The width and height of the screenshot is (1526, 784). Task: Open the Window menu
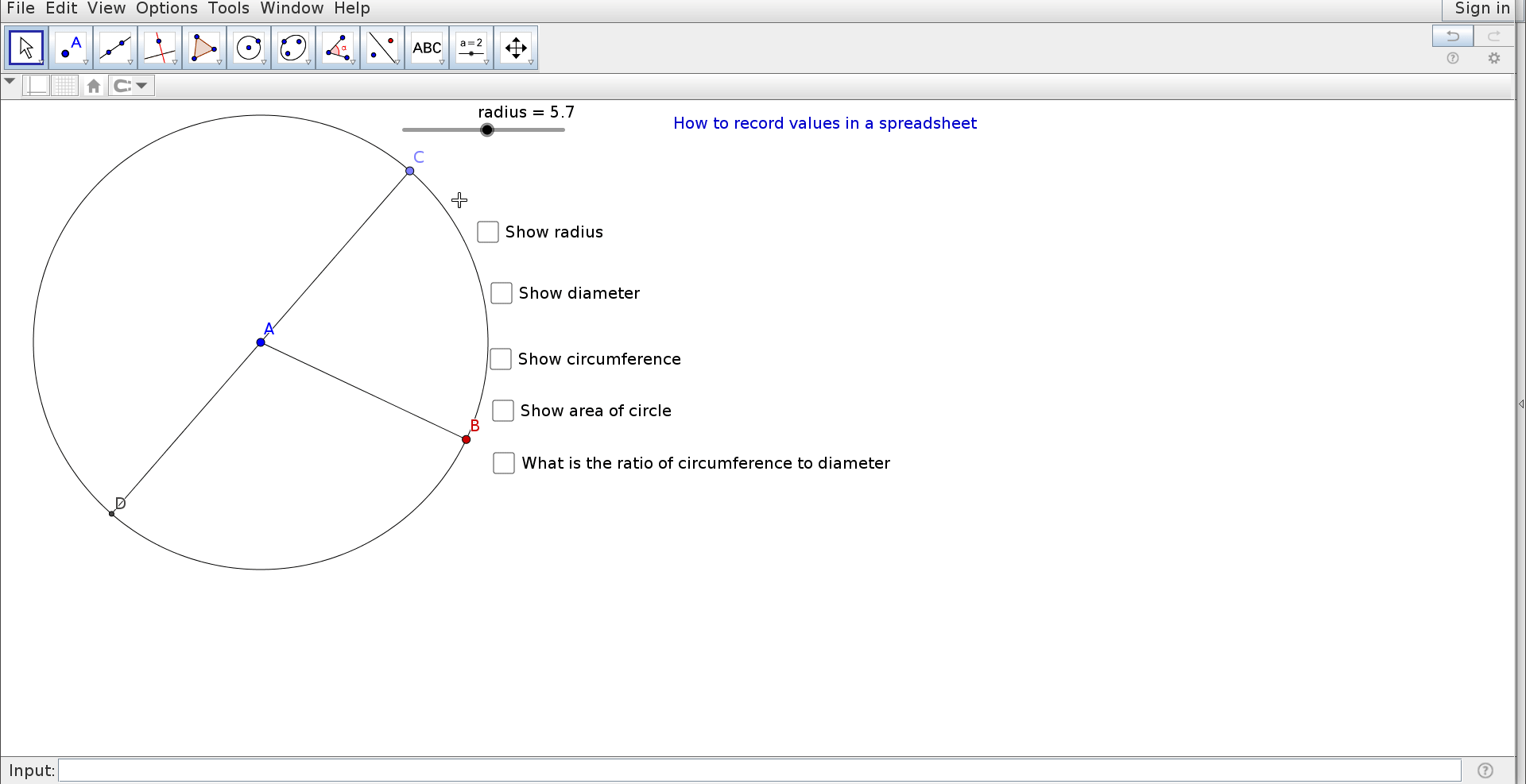(292, 9)
